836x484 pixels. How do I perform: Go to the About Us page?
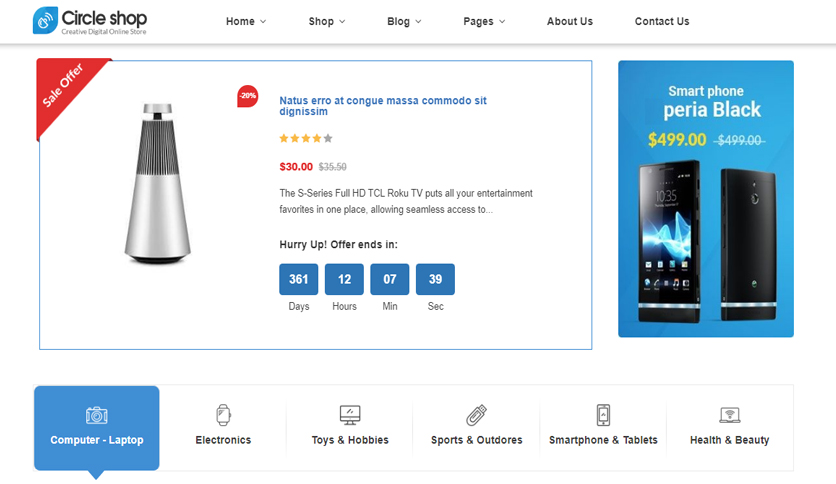point(569,21)
